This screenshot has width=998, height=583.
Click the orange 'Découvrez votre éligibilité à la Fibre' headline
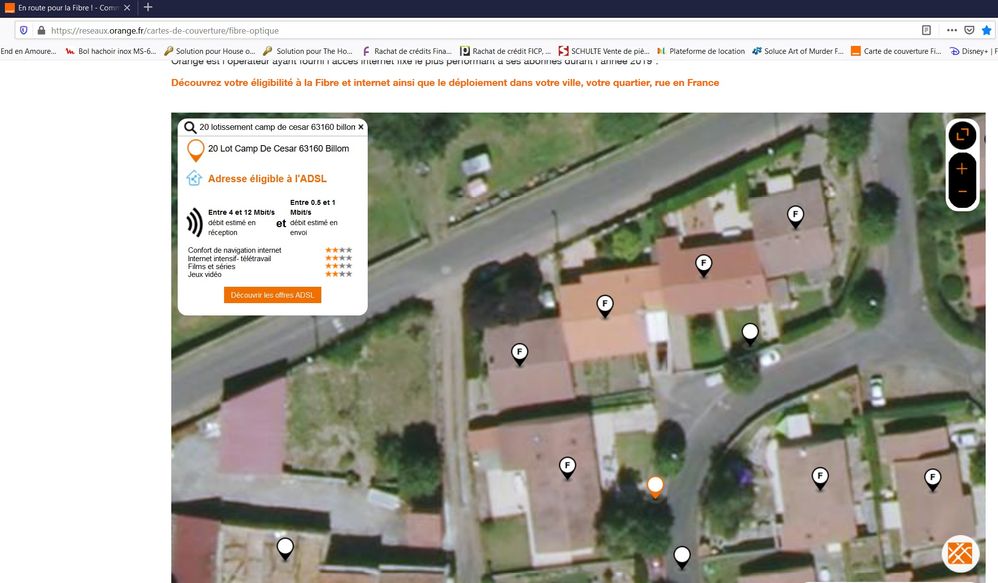click(x=445, y=83)
